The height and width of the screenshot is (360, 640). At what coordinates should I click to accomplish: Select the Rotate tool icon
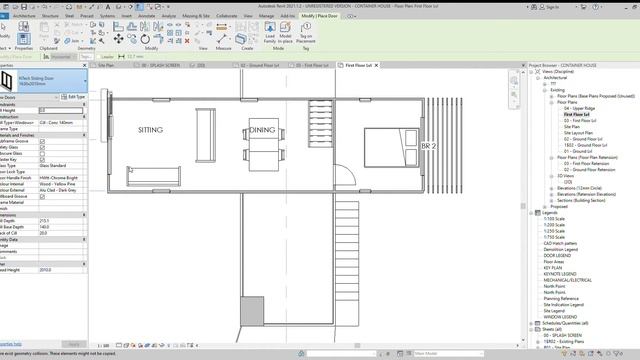(145, 39)
